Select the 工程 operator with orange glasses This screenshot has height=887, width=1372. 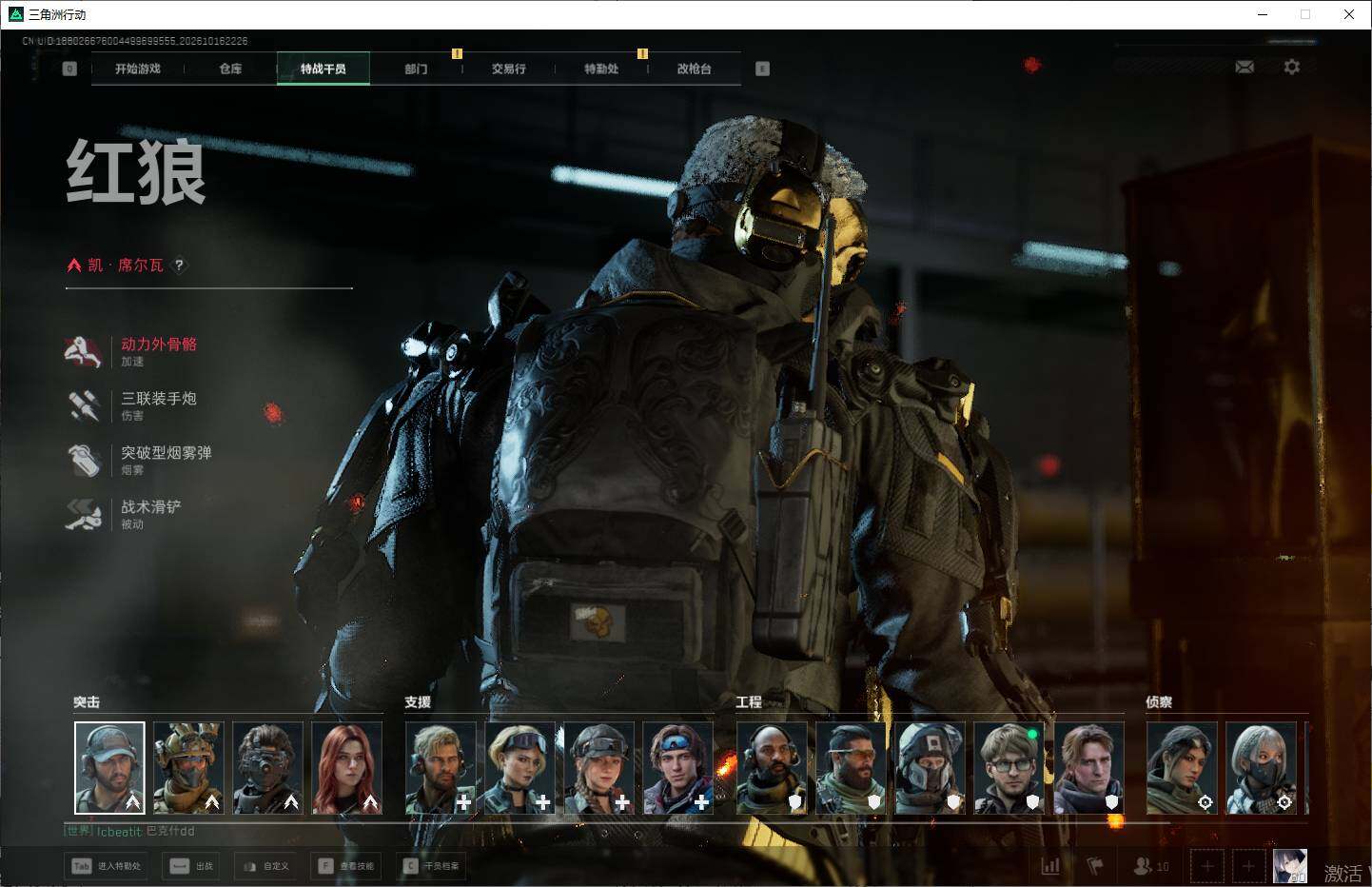pos(851,768)
